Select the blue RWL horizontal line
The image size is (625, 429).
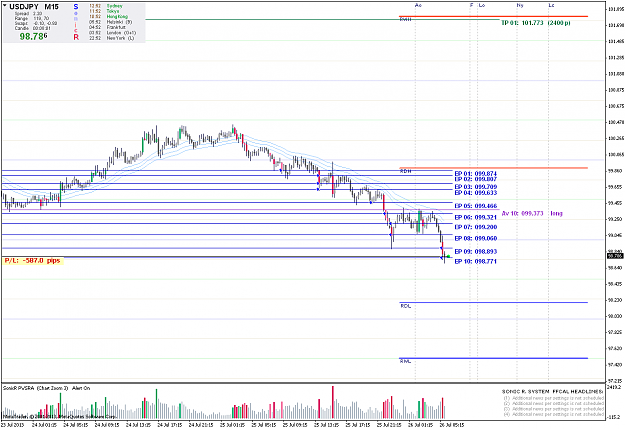[493, 358]
